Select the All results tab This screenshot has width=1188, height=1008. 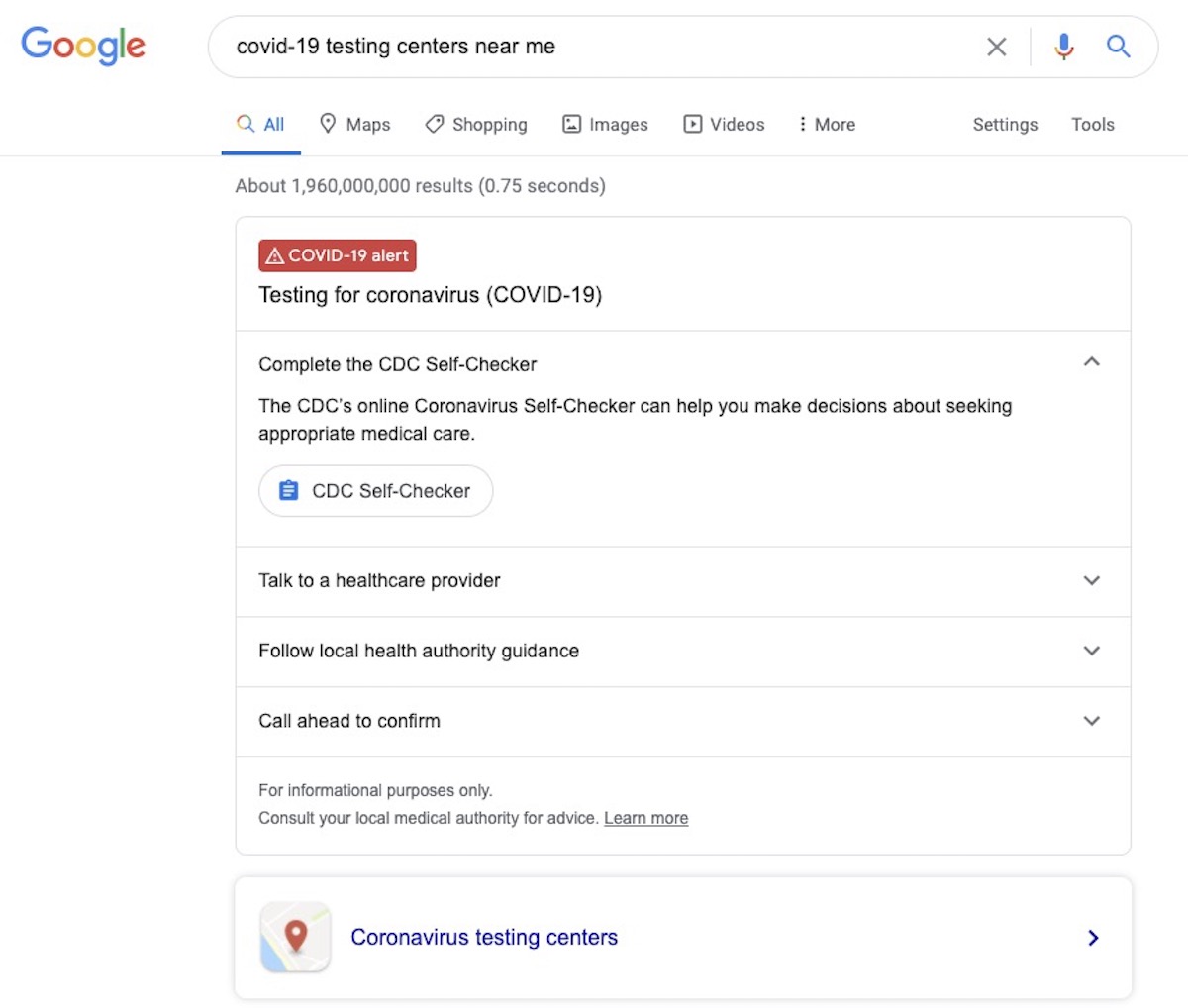260,125
